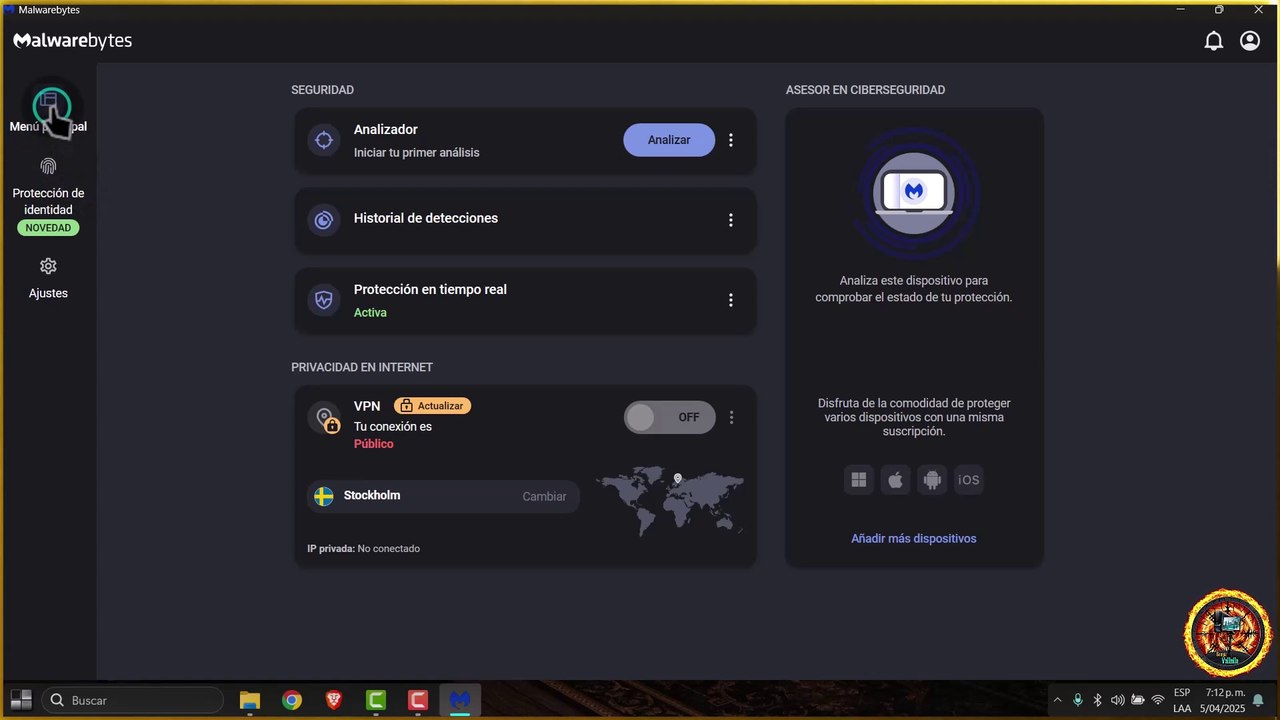Open Brave browser from taskbar

[334, 700]
